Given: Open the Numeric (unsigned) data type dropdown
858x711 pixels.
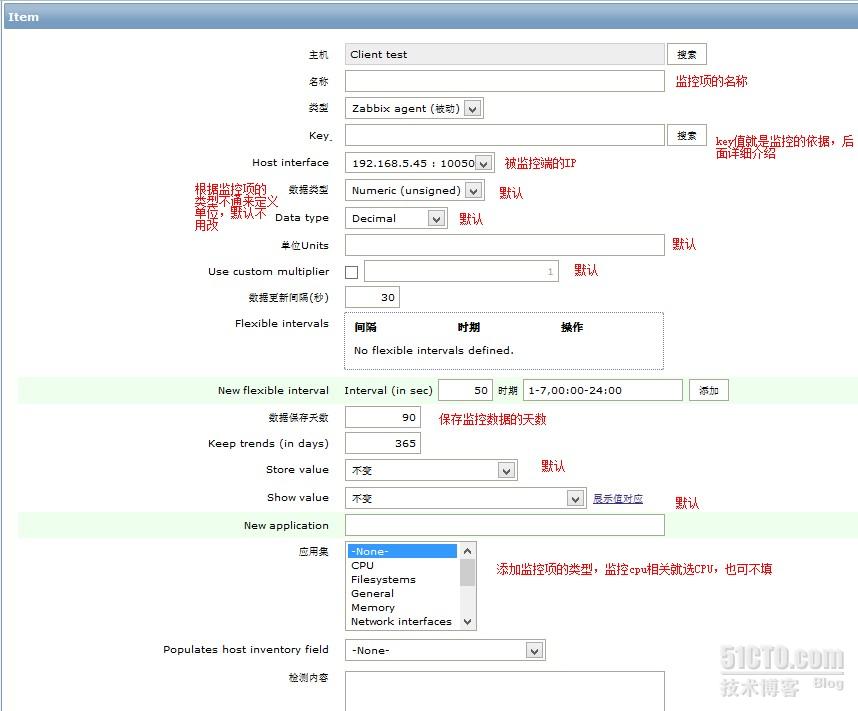Looking at the screenshot, I should tap(415, 190).
